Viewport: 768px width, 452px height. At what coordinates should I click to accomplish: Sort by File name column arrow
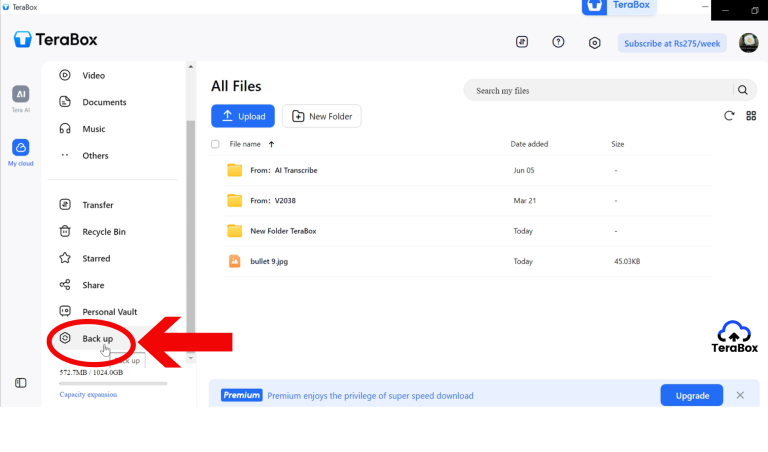pos(271,144)
